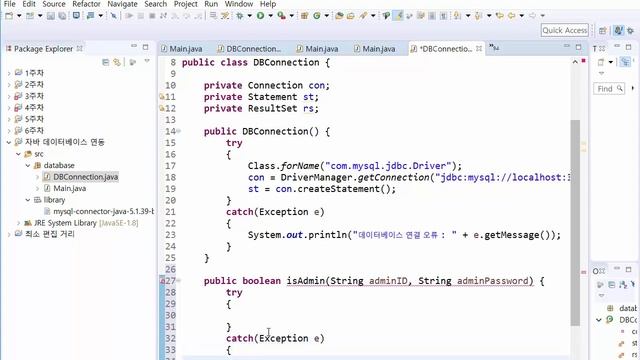Collapse the database package node
This screenshot has width=640, height=360.
(x=28, y=165)
